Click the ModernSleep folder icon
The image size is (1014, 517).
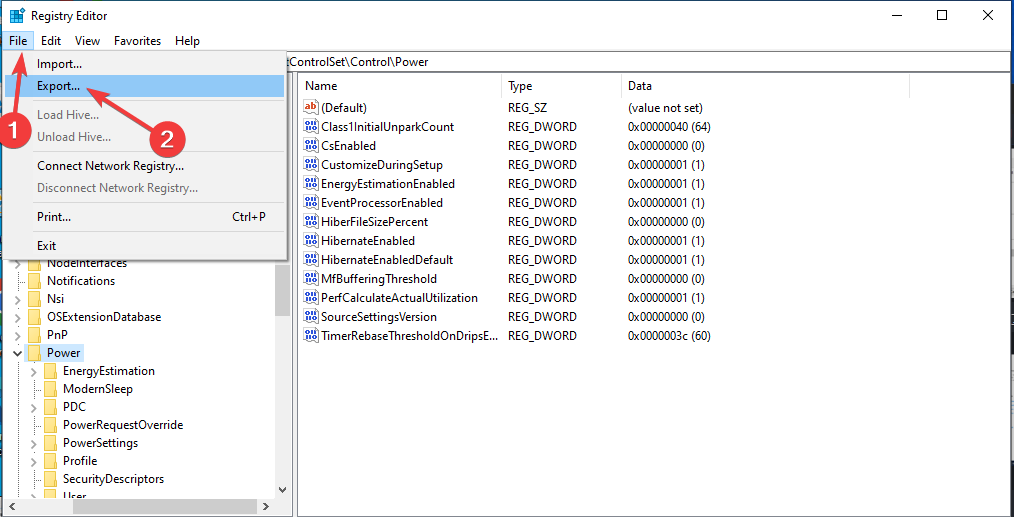(x=51, y=389)
